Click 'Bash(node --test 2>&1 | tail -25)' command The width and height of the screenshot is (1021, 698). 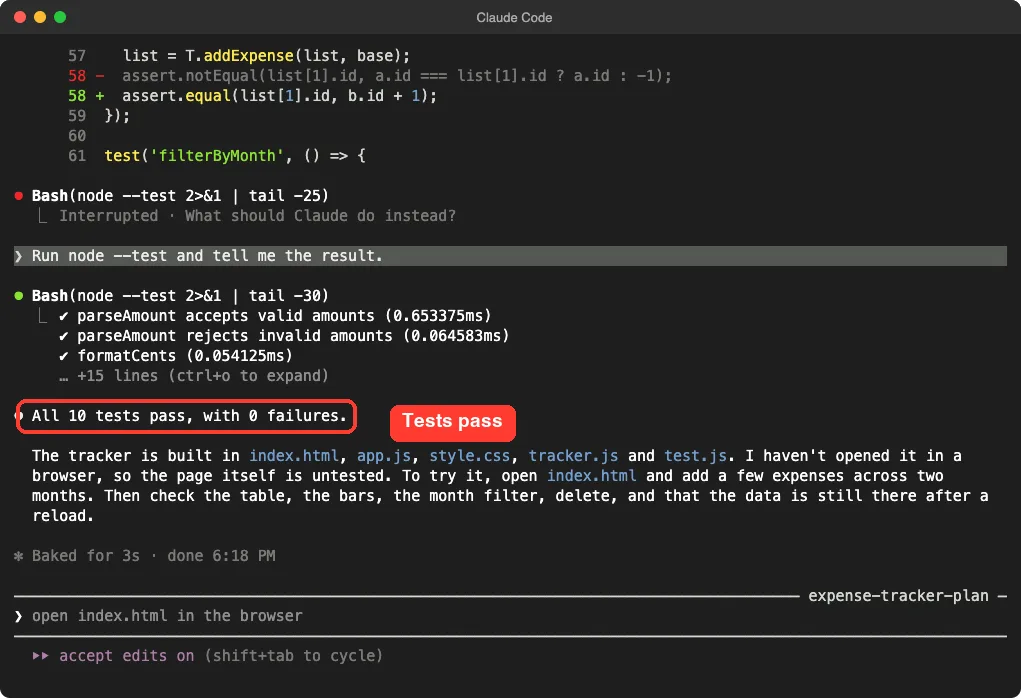pos(180,196)
